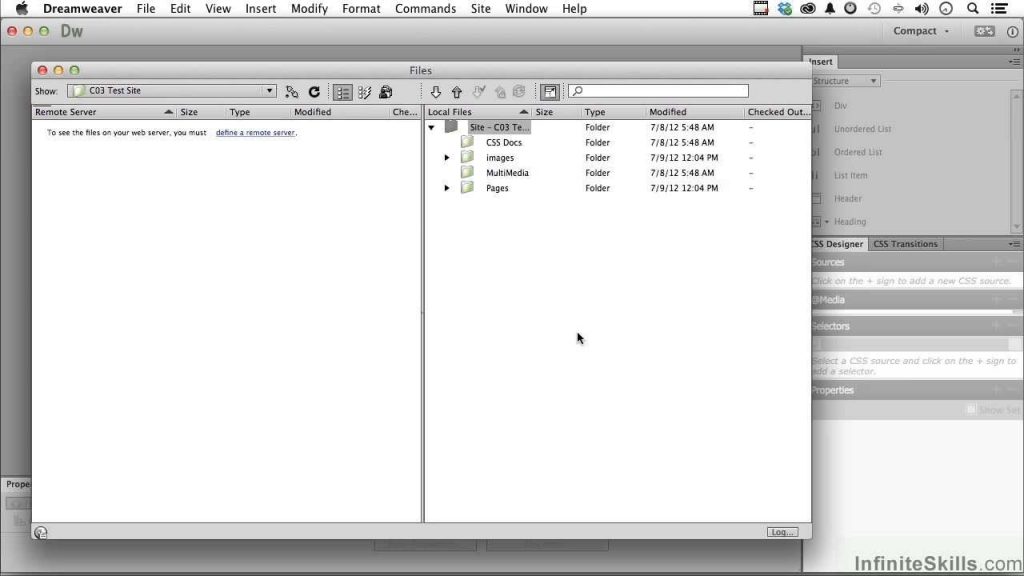
Task: Click the Get files down-arrow icon
Action: (436, 92)
